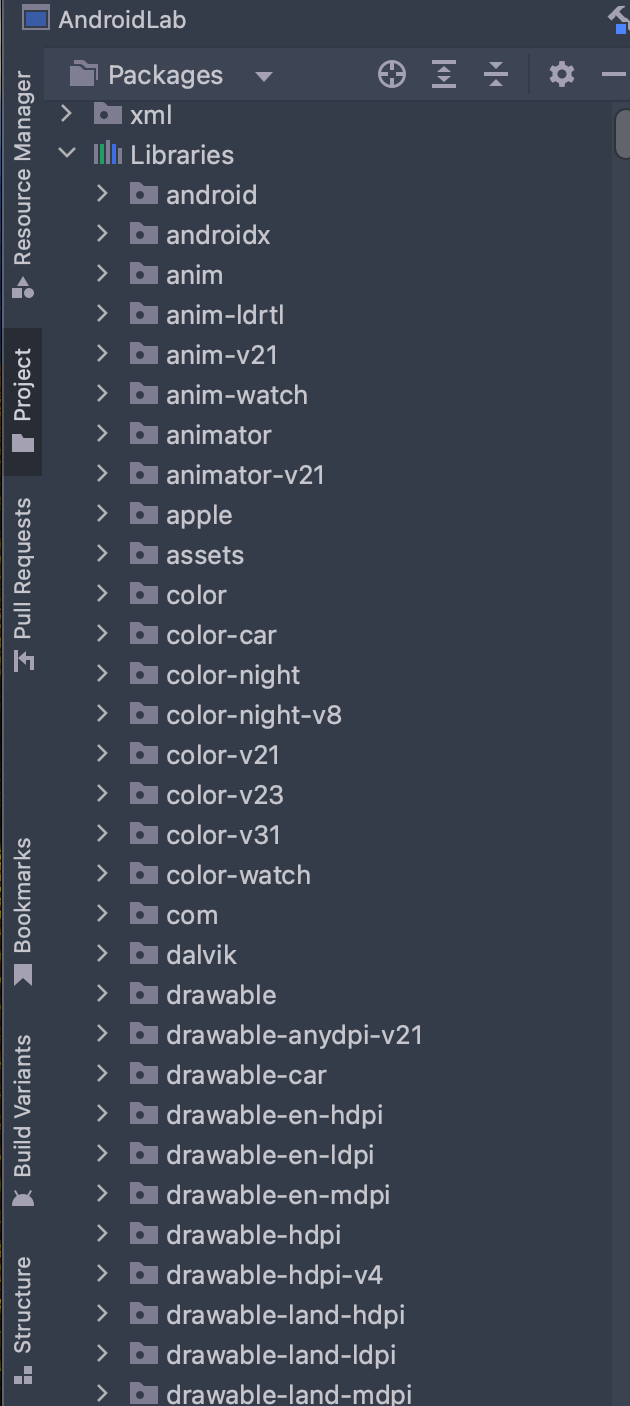The width and height of the screenshot is (630, 1406).
Task: Click the vertical scrollbar thumb
Action: 622,135
